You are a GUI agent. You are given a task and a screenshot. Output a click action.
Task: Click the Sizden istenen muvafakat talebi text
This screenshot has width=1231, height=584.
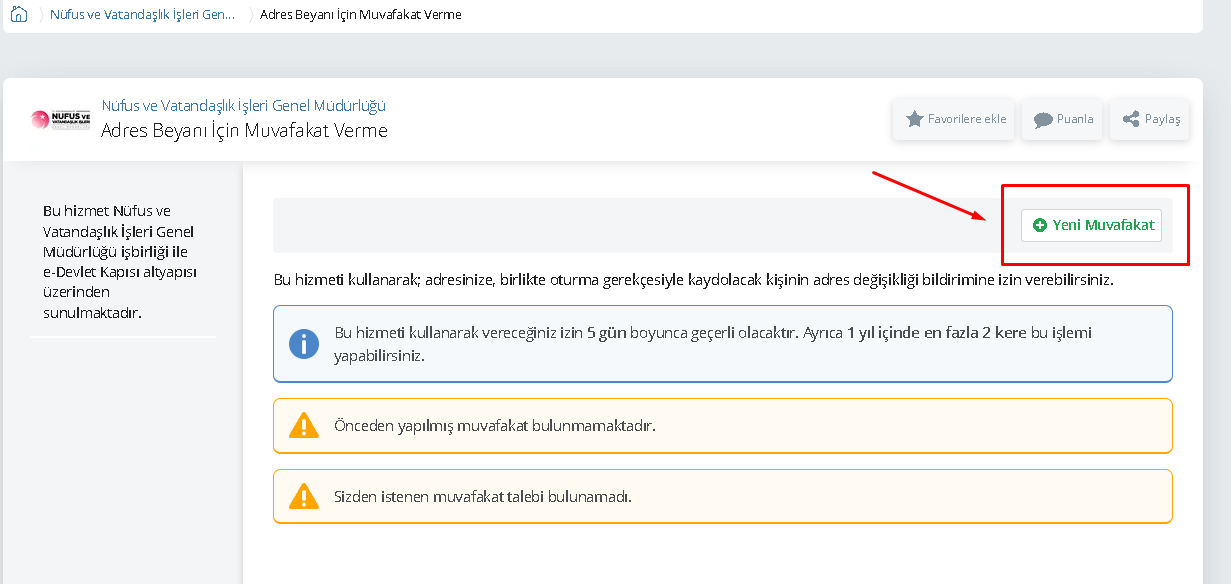pyautogui.click(x=482, y=496)
